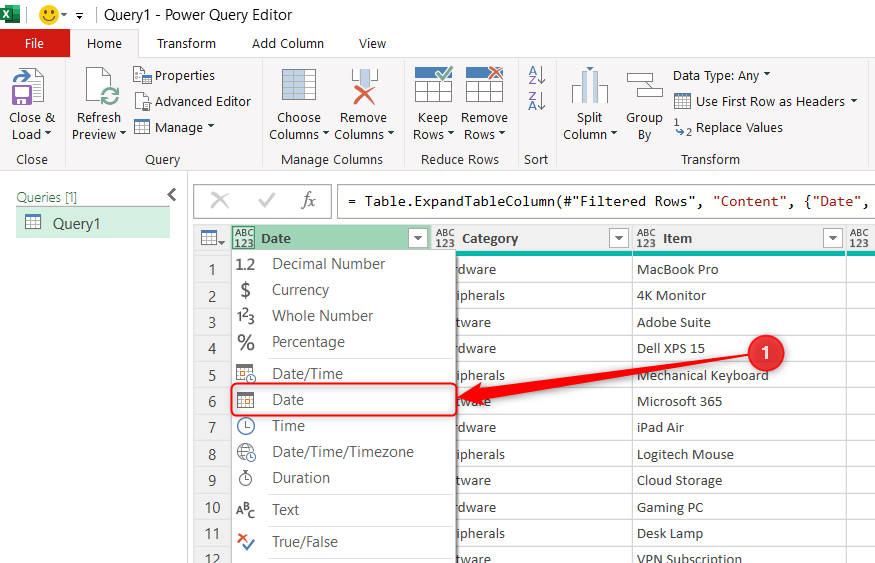This screenshot has height=563, width=875.
Task: Choose Decimal Number data type
Action: click(344, 264)
